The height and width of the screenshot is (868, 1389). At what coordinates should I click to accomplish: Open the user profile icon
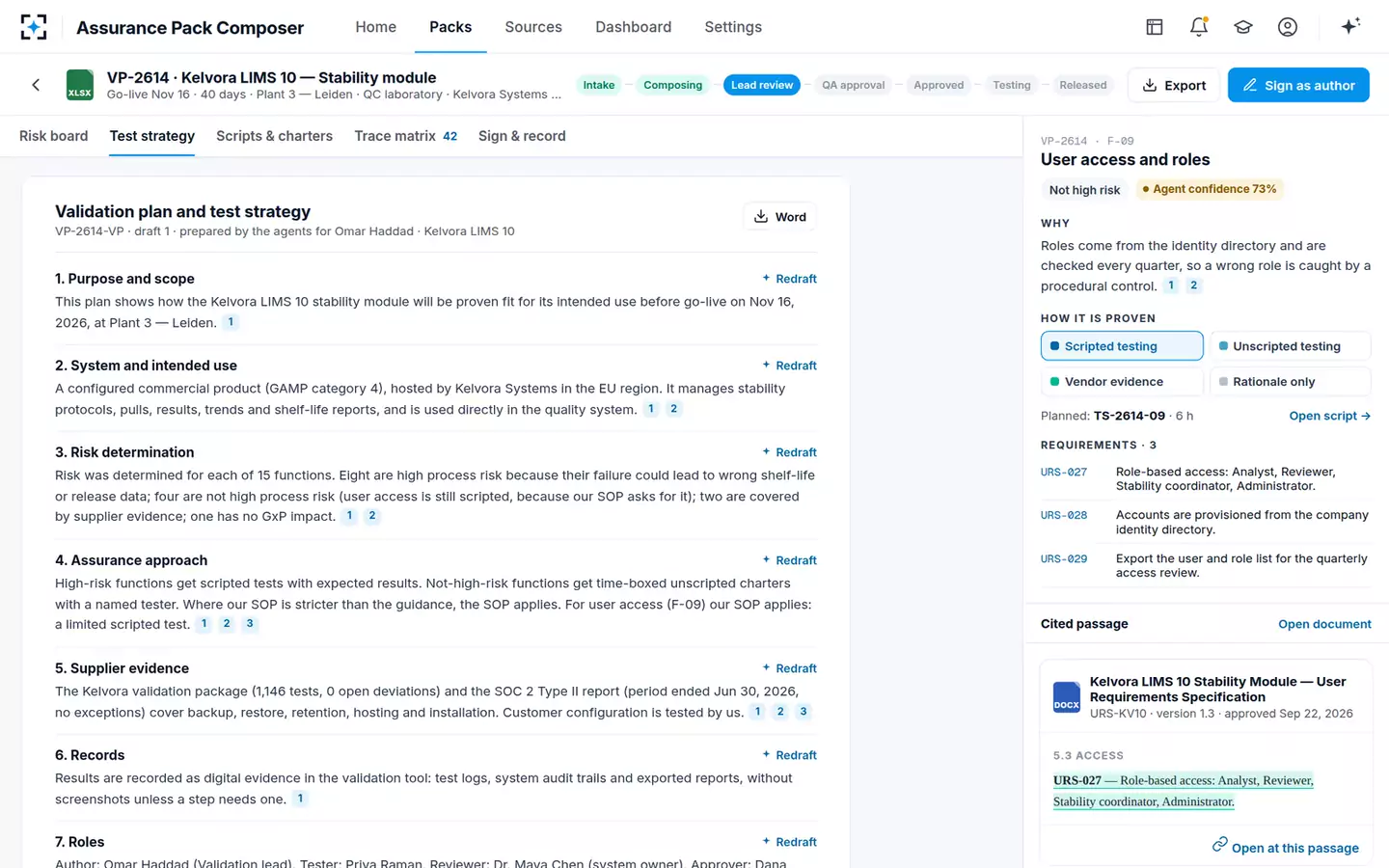(1288, 27)
